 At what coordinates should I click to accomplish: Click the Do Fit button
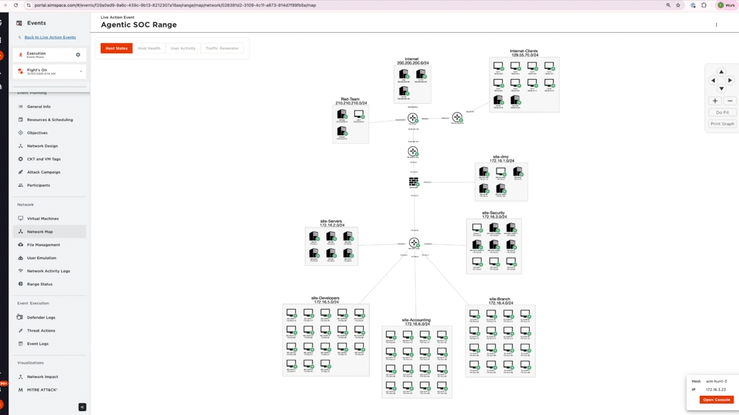tap(722, 113)
